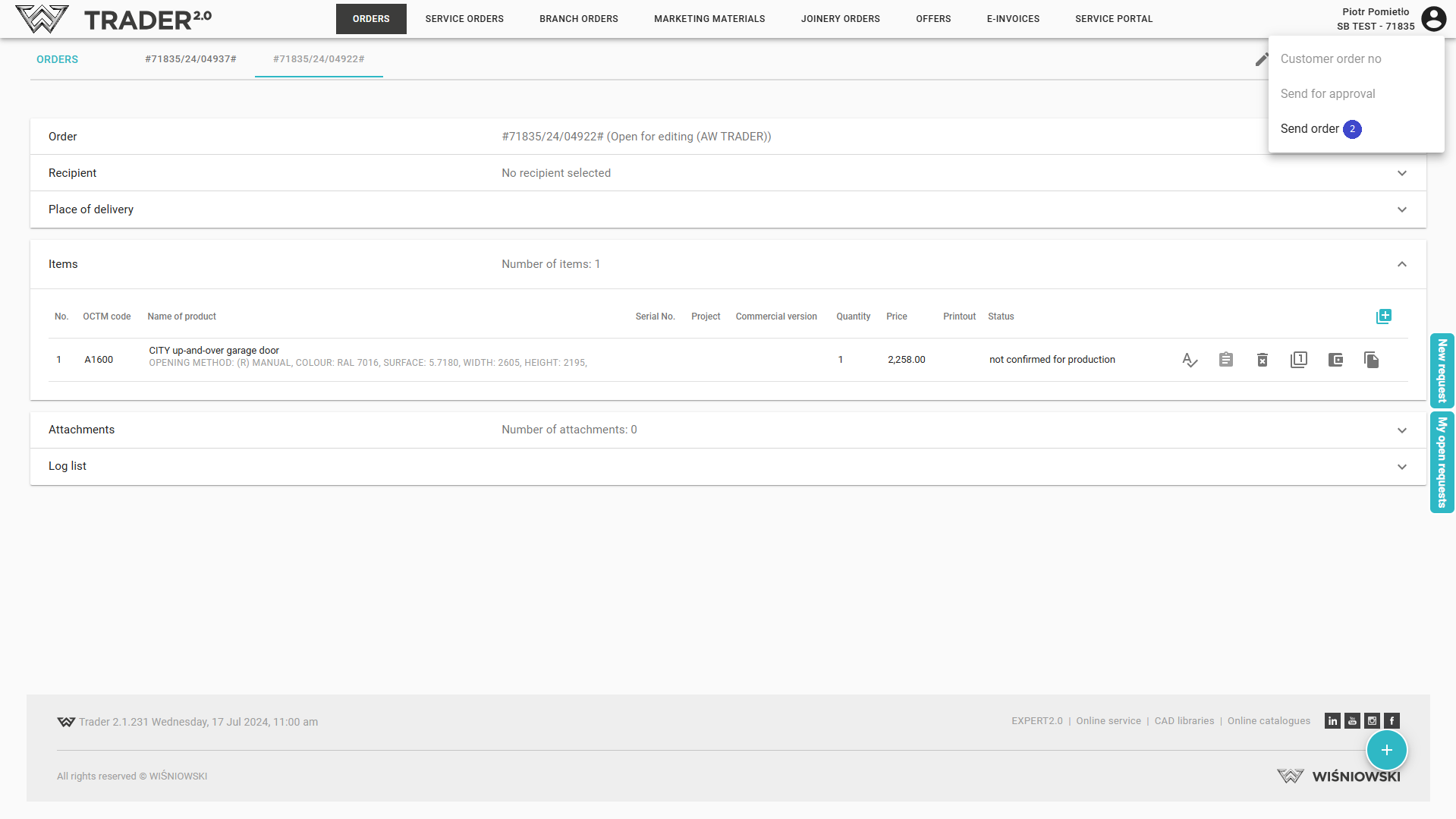
Task: Delete the CITY garage door item
Action: coord(1262,360)
